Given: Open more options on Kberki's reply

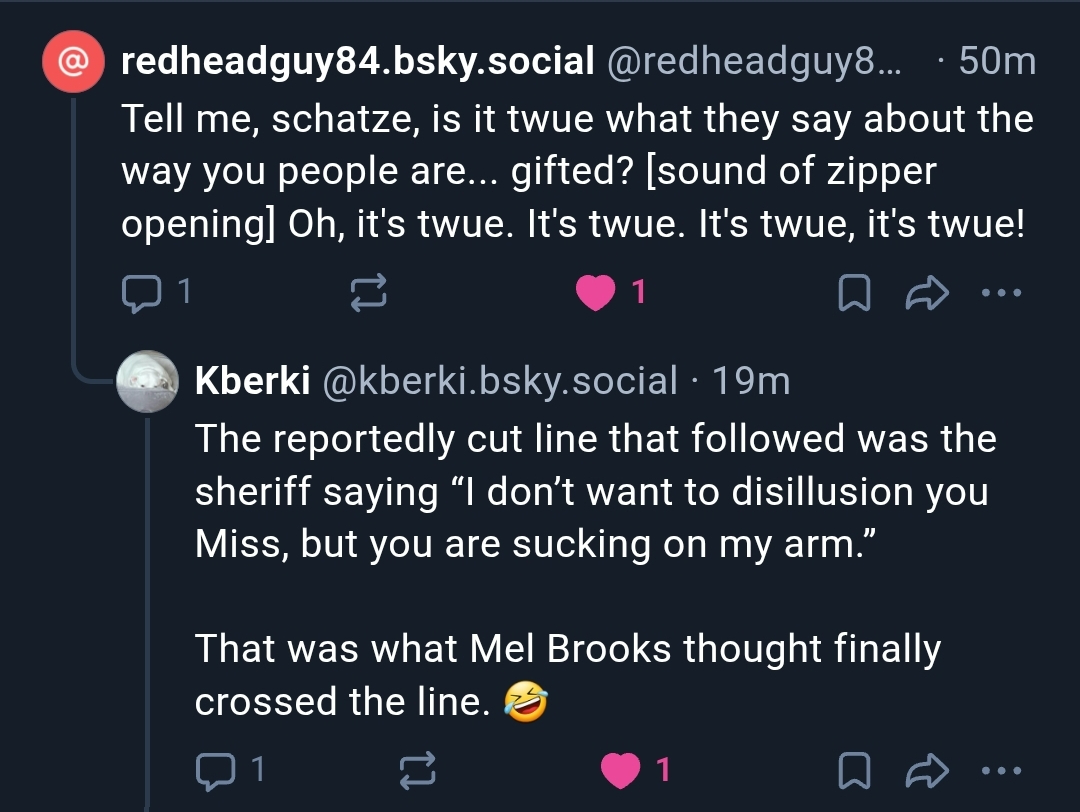Looking at the screenshot, I should pyautogui.click(x=1002, y=769).
